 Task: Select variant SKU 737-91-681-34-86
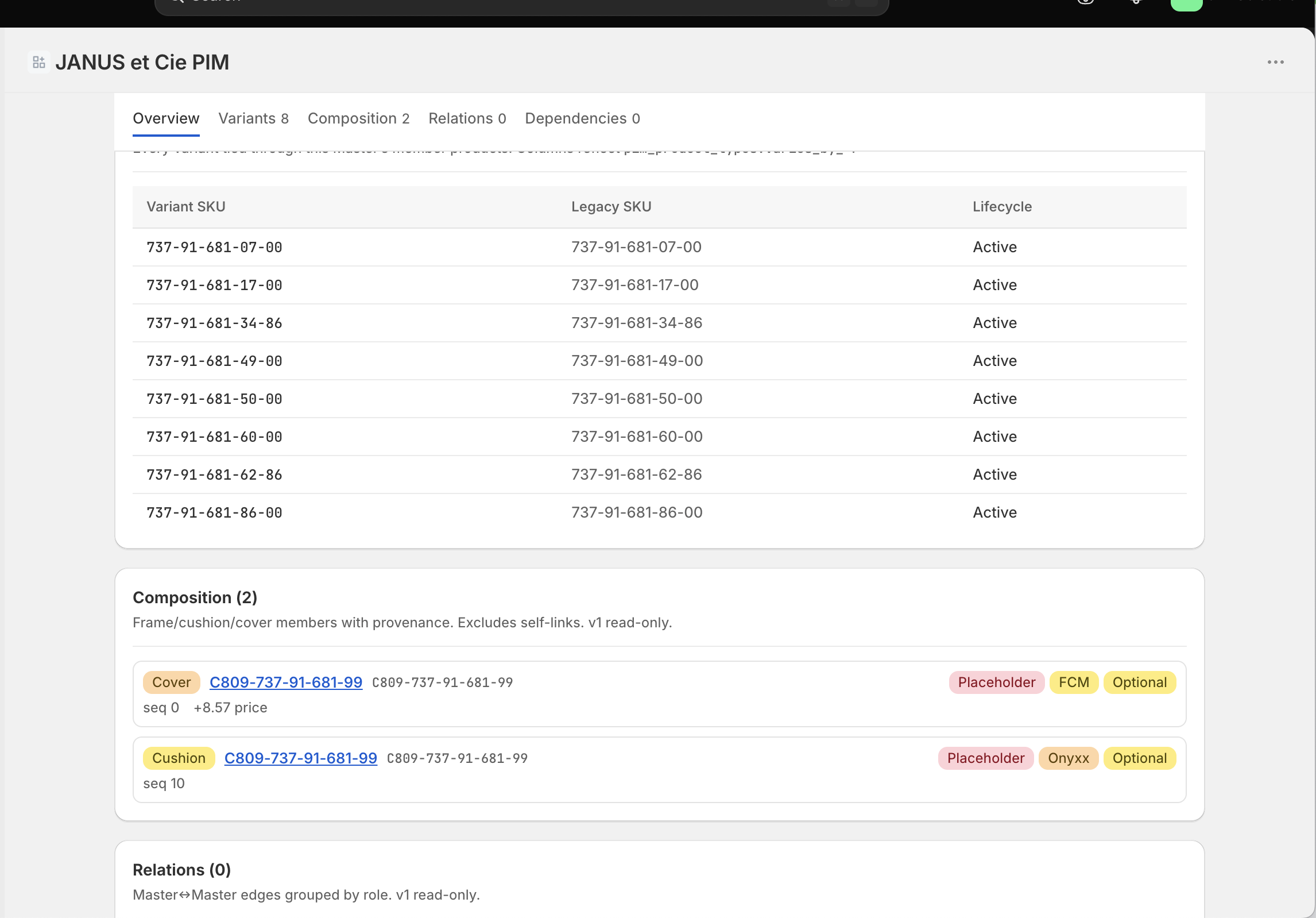tap(214, 323)
